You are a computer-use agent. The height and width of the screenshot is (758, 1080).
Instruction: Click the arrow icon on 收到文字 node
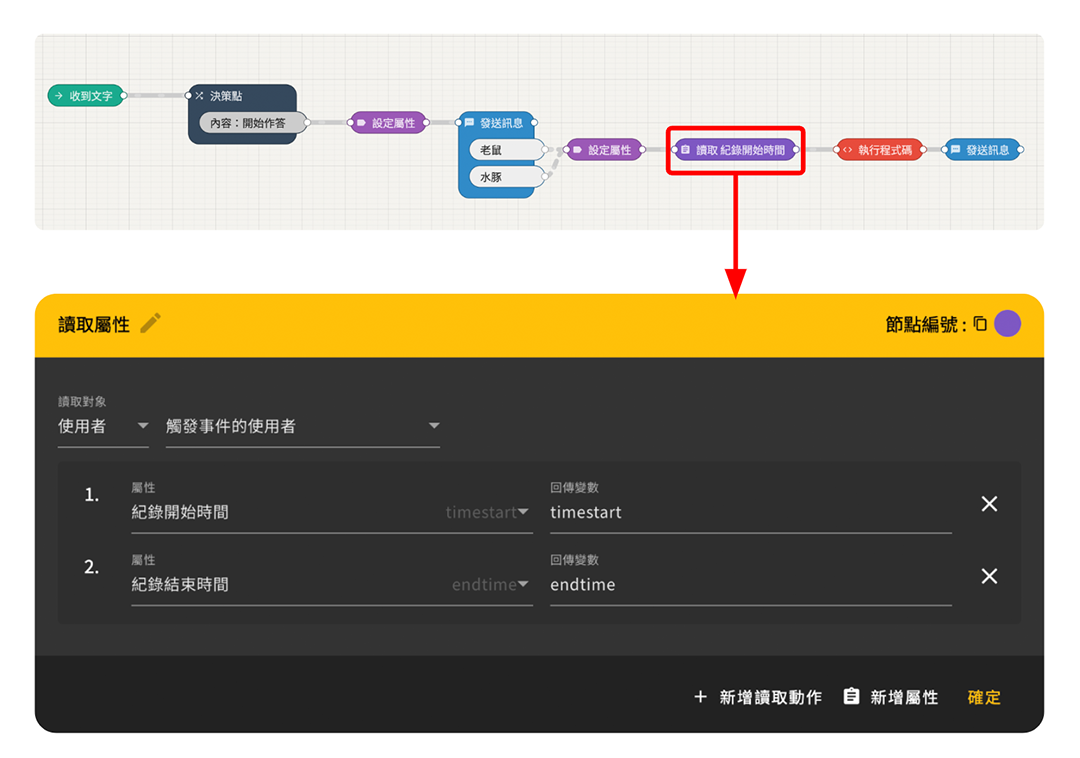click(x=59, y=96)
